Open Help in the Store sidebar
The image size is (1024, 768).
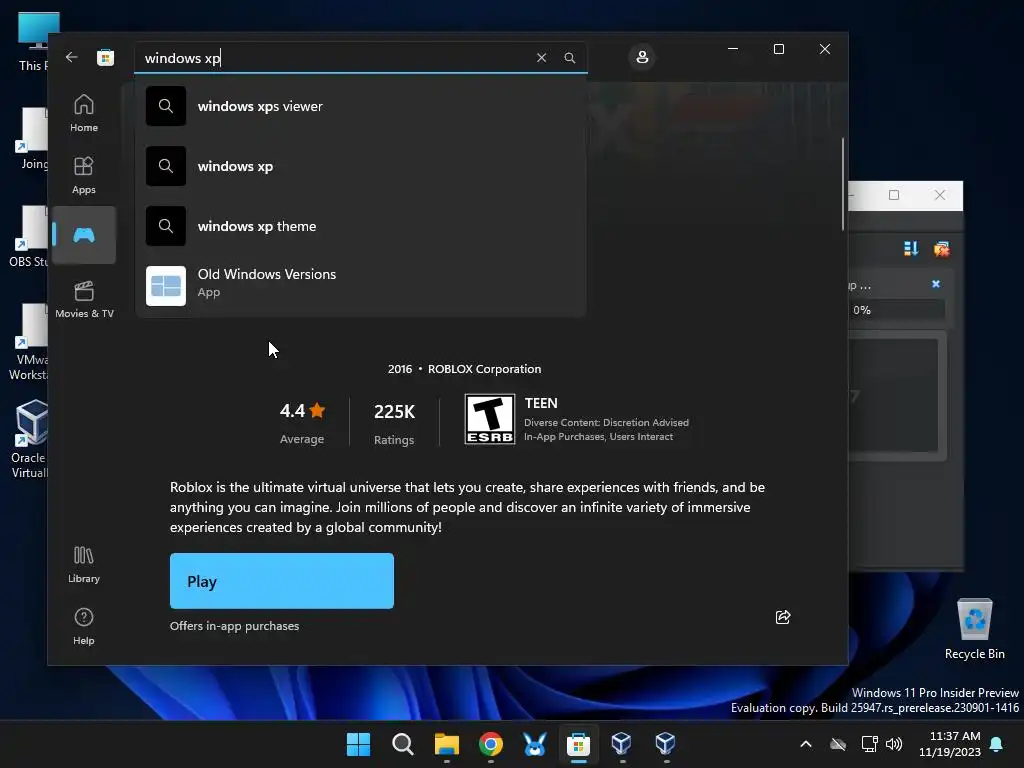(x=84, y=626)
